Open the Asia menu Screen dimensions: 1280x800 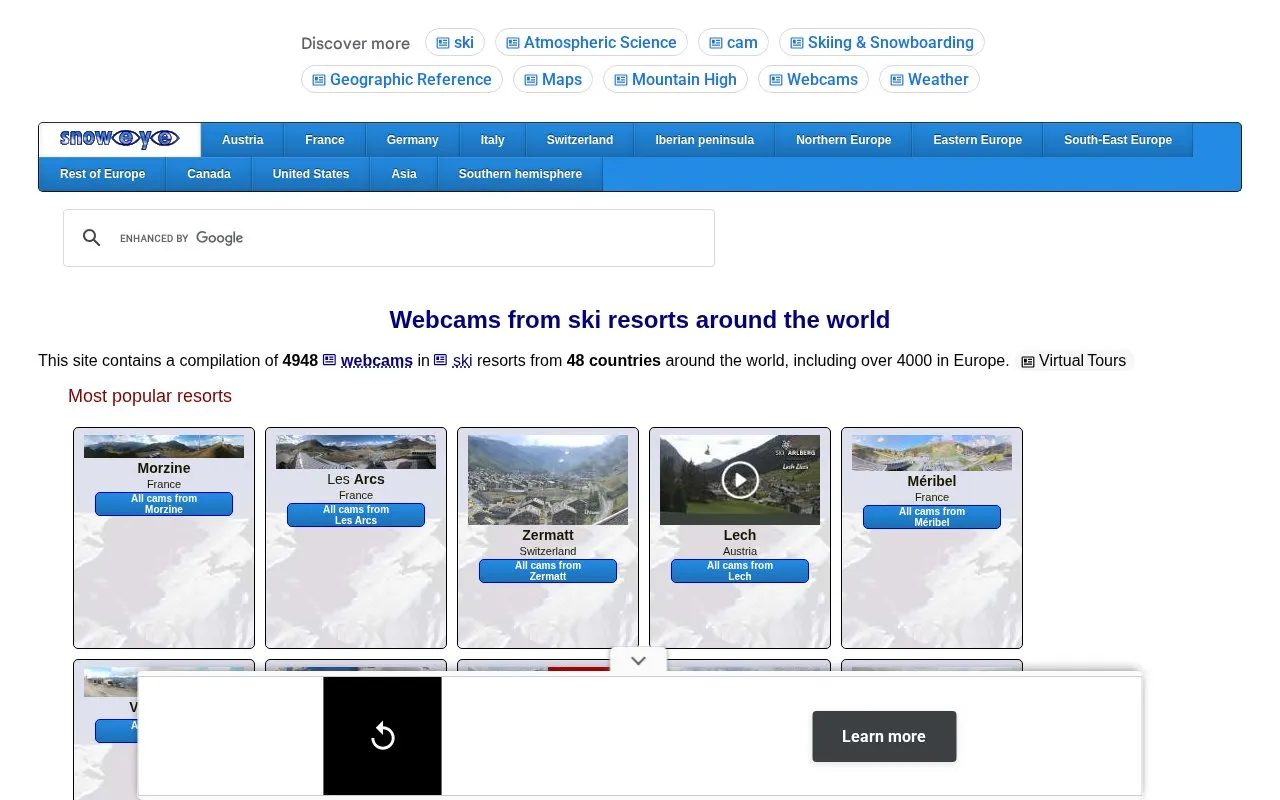coord(404,174)
